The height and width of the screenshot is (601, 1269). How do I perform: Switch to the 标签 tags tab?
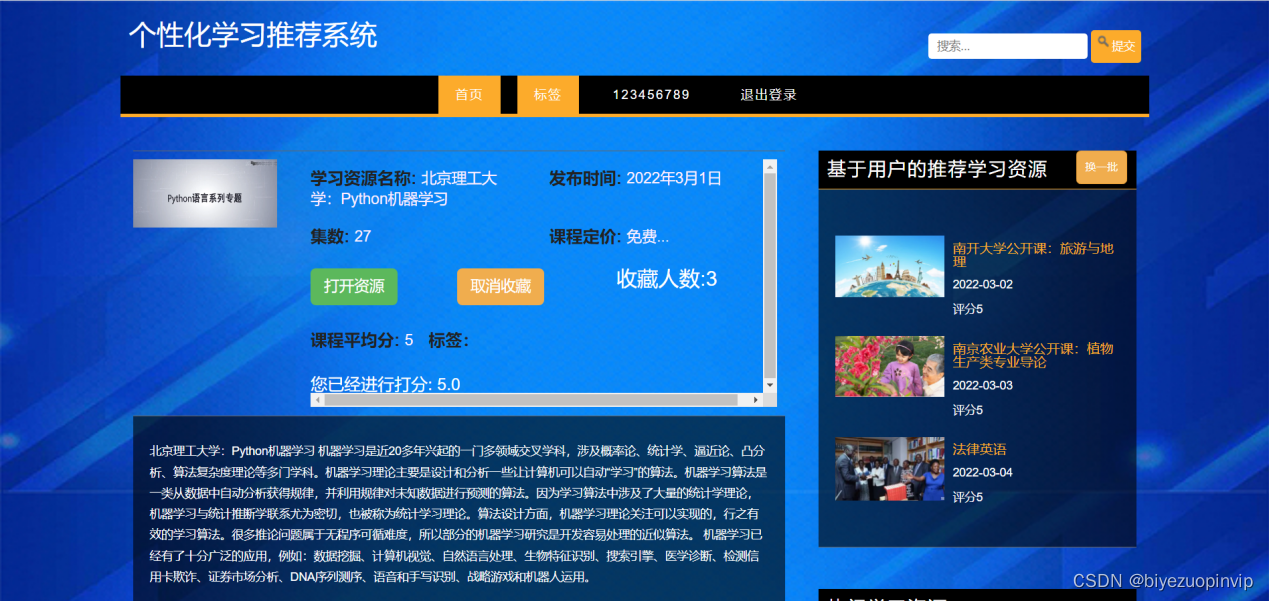tap(547, 95)
